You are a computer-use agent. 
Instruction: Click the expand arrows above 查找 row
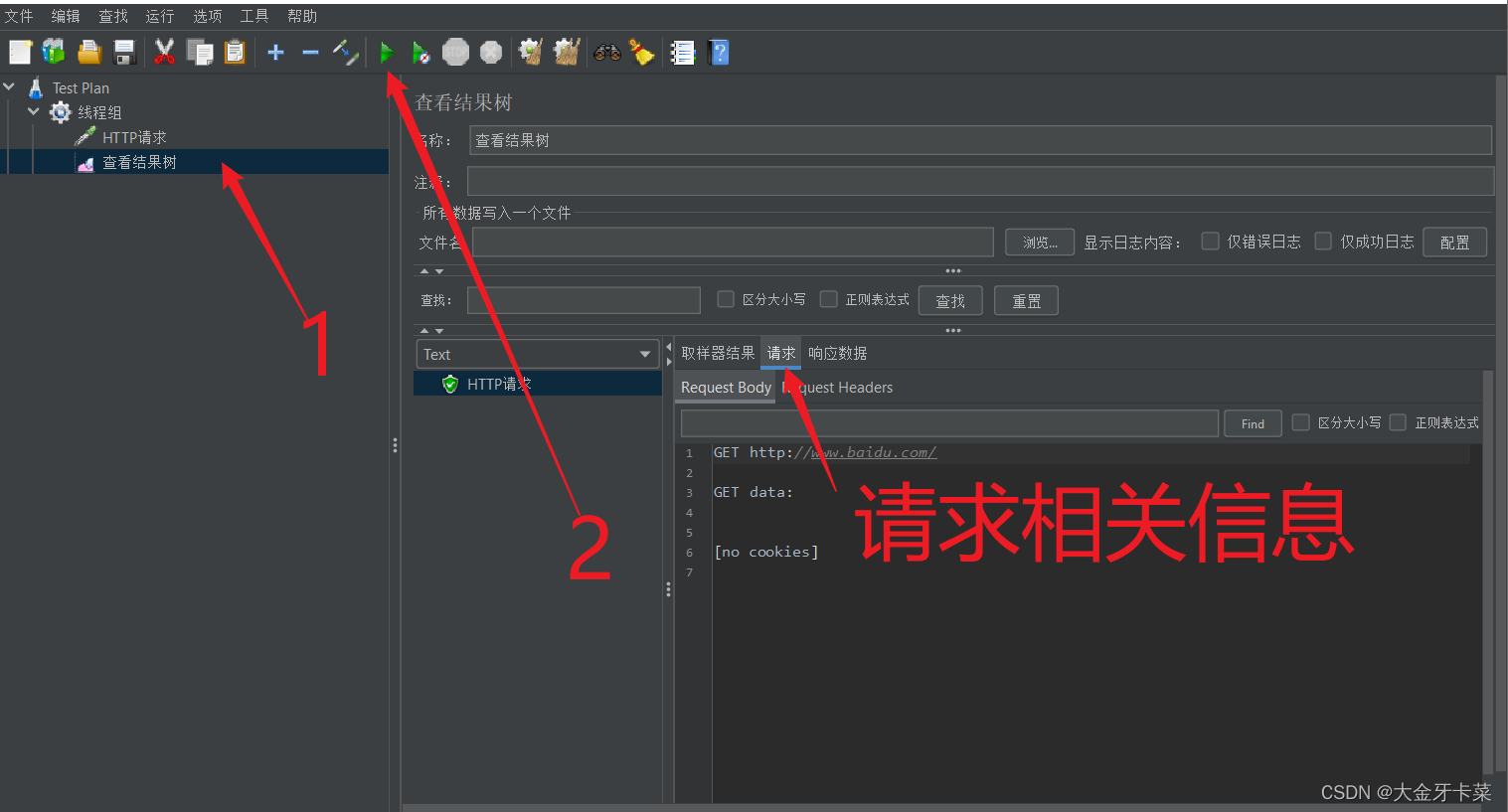coord(431,271)
